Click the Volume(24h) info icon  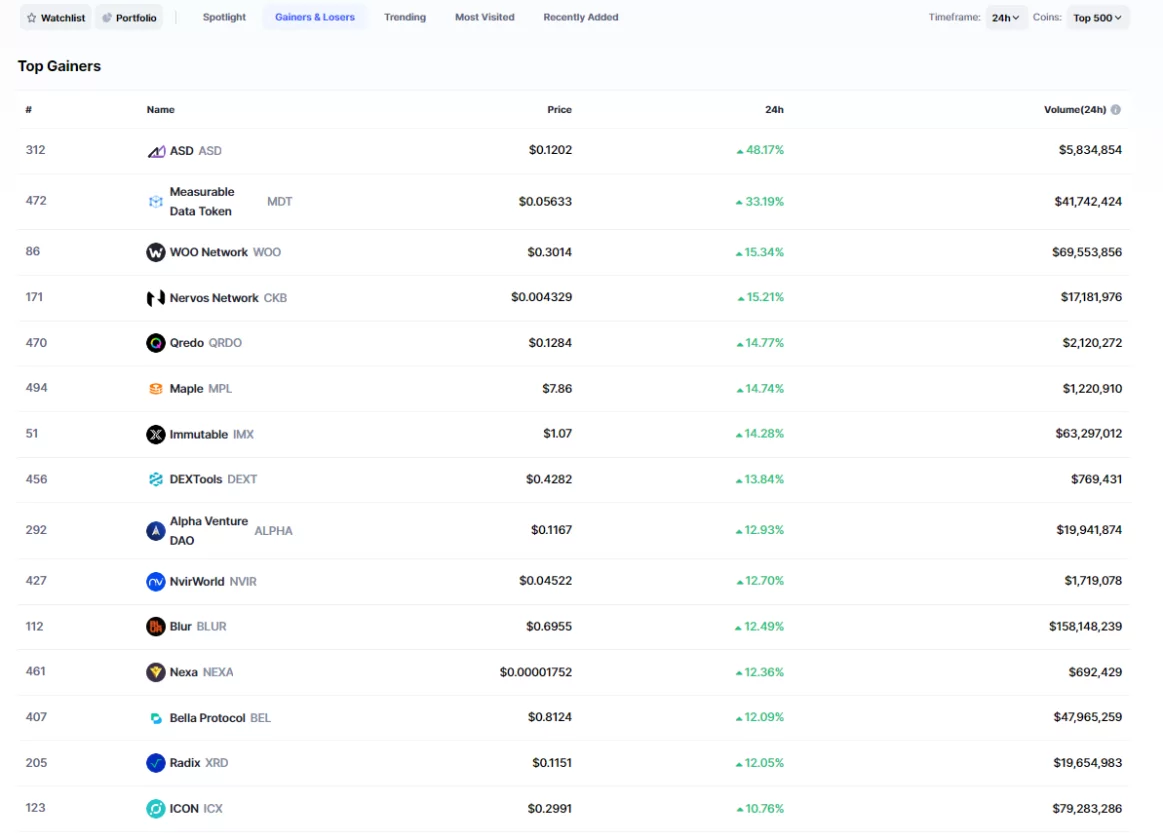1116,110
